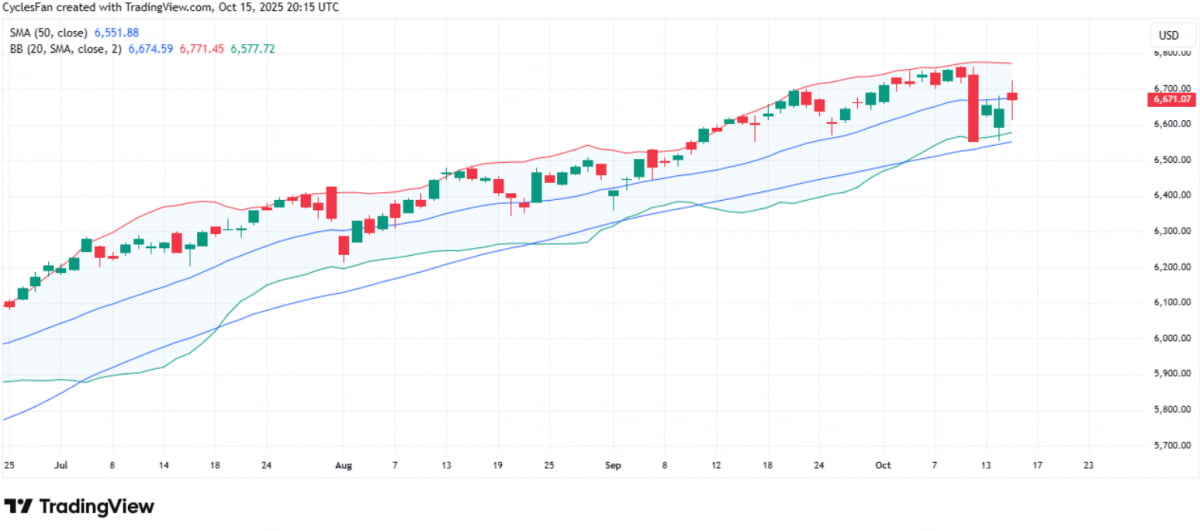Click the BB lower band value 6,577.72
Viewport: 1200px width, 531px height.
(x=254, y=48)
